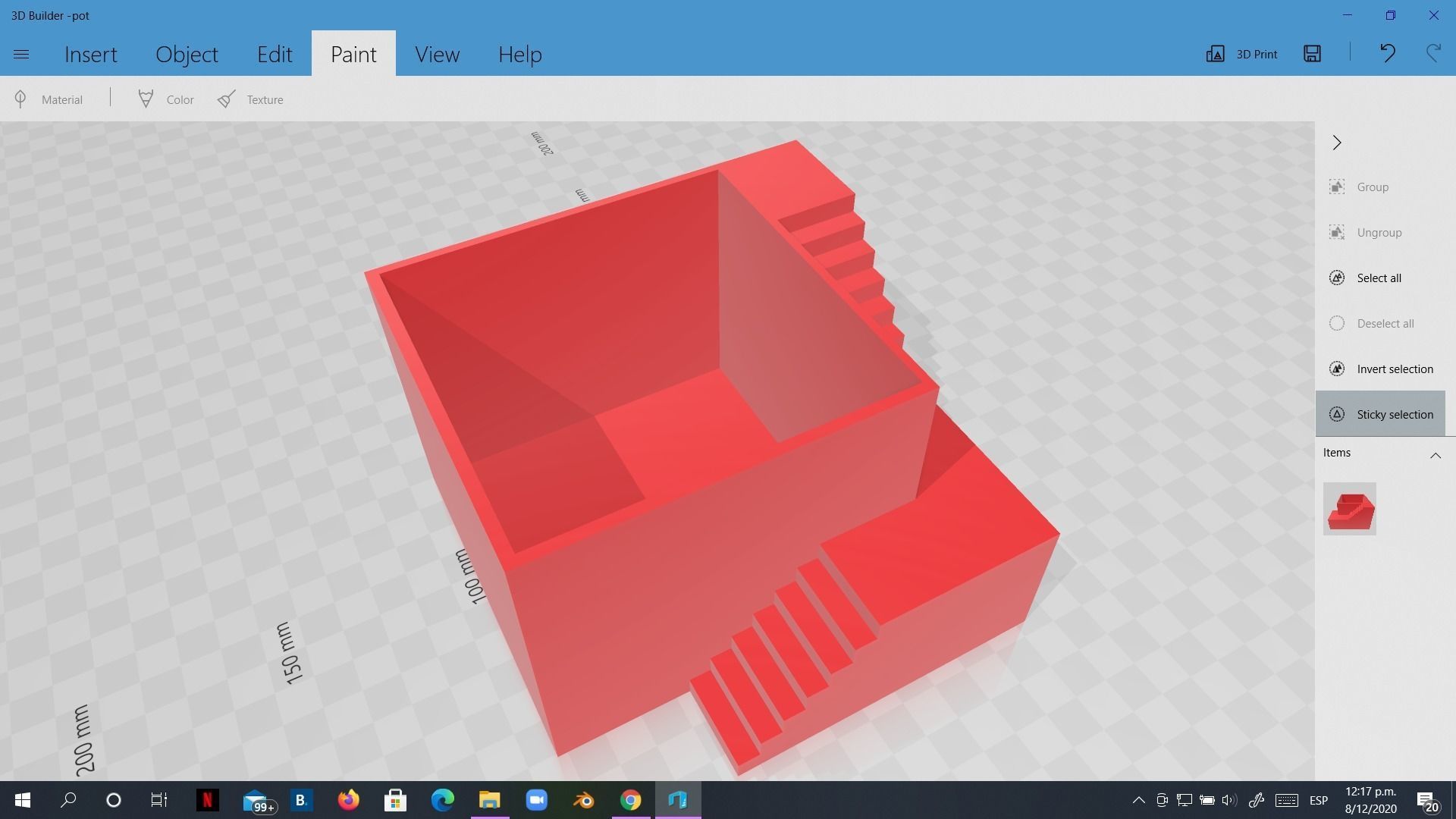
Task: Click the Ungroup command
Action: 1380,232
